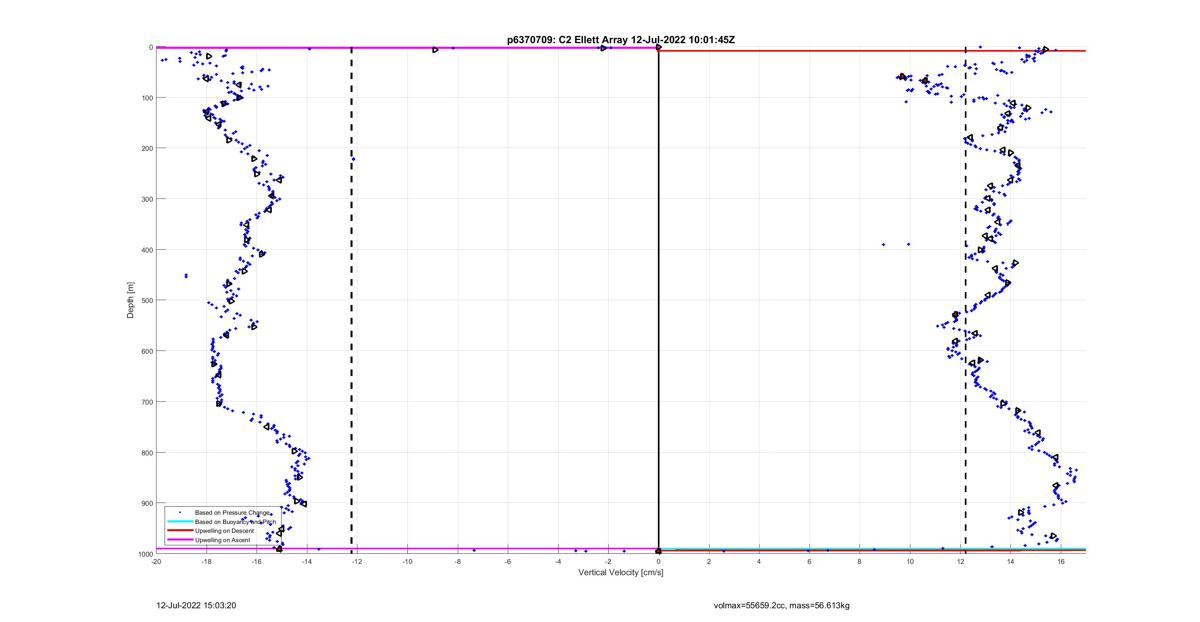Click the x-axis tick label '-6'
This screenshot has height=622, width=1200.
click(x=508, y=562)
